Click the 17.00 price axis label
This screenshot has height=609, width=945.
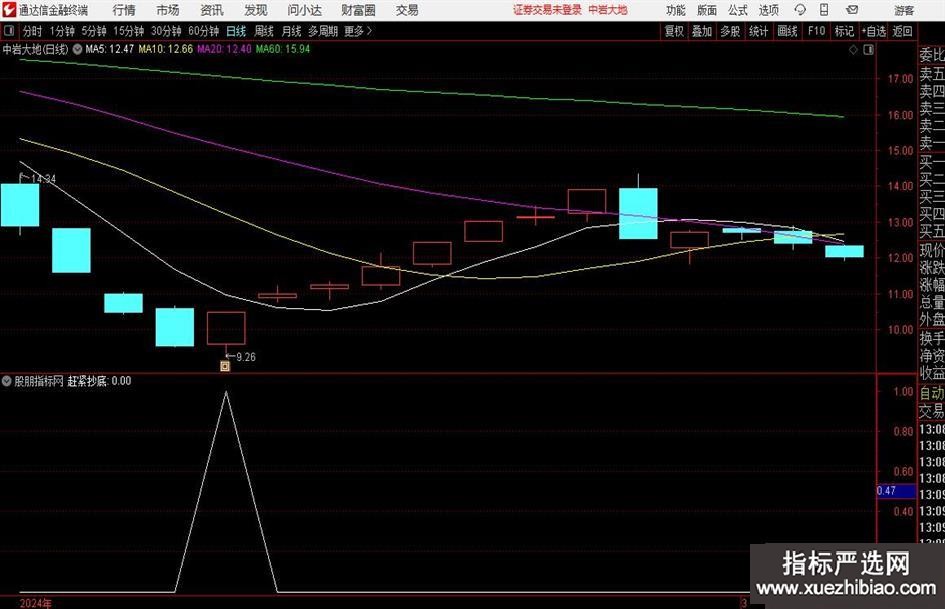click(x=900, y=78)
